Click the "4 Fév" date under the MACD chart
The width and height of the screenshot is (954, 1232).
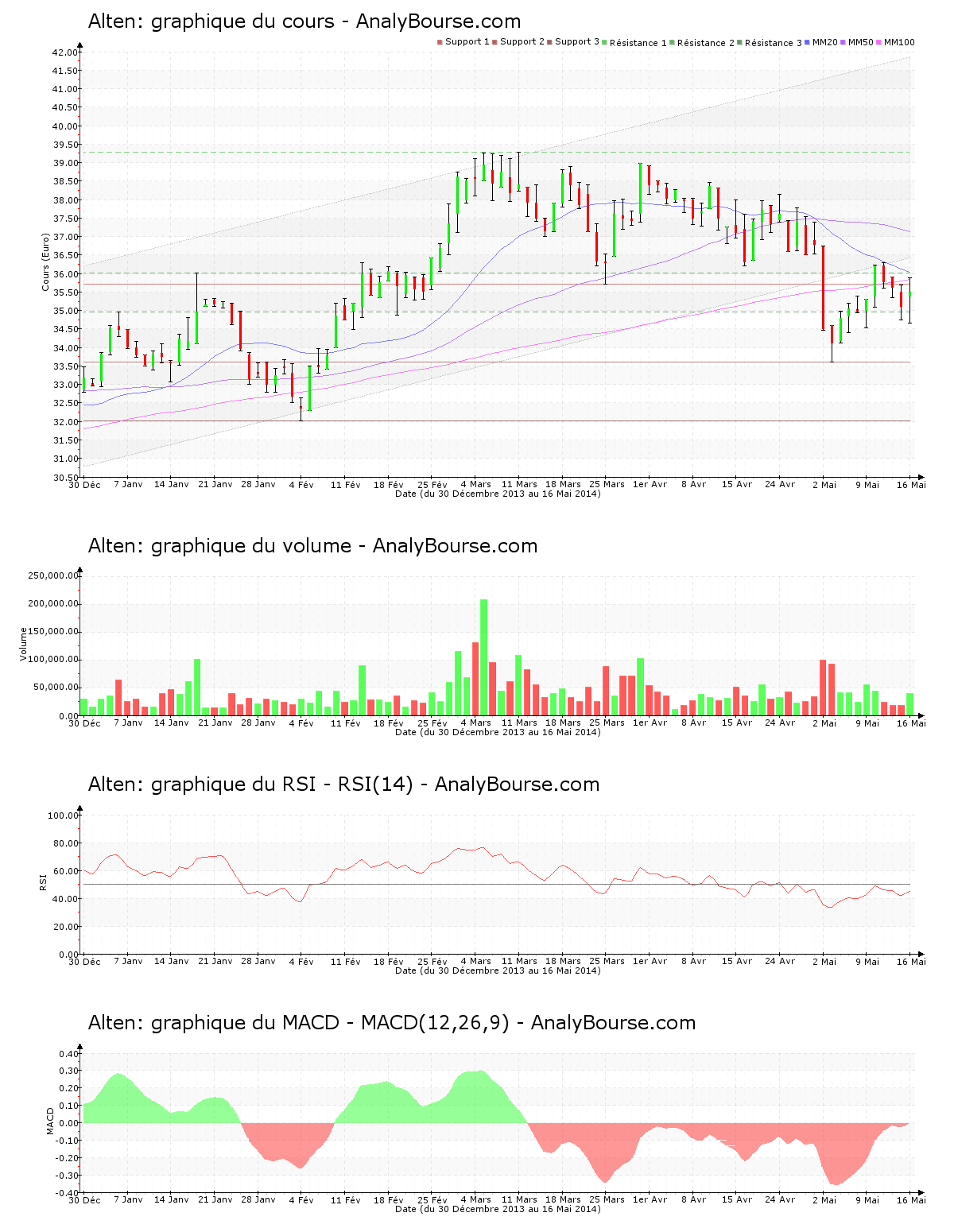[302, 1200]
